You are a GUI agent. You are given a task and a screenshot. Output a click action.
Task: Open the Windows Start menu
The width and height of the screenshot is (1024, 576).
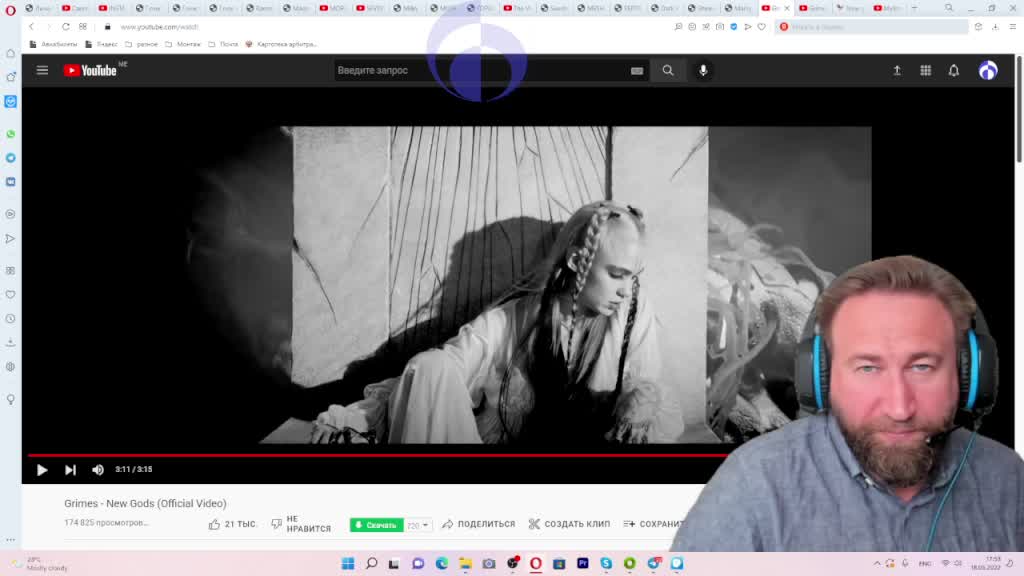point(348,564)
